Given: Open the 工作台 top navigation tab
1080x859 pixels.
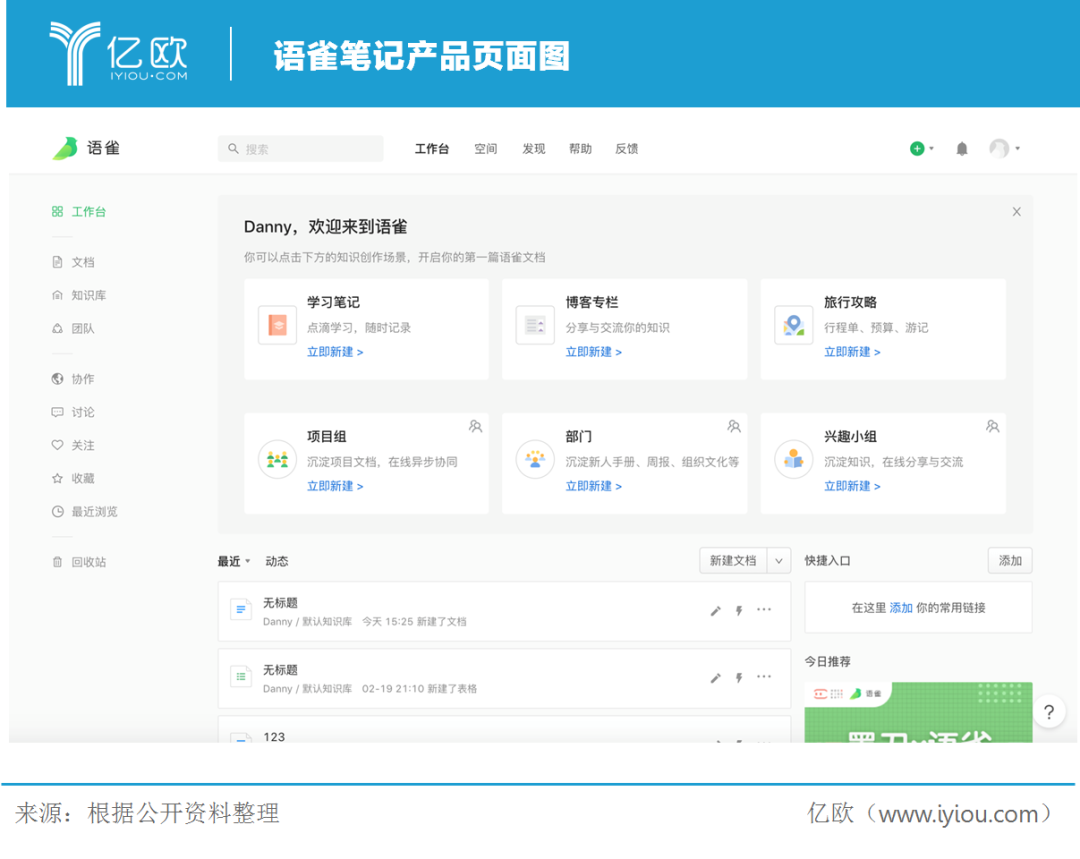Looking at the screenshot, I should (x=432, y=149).
